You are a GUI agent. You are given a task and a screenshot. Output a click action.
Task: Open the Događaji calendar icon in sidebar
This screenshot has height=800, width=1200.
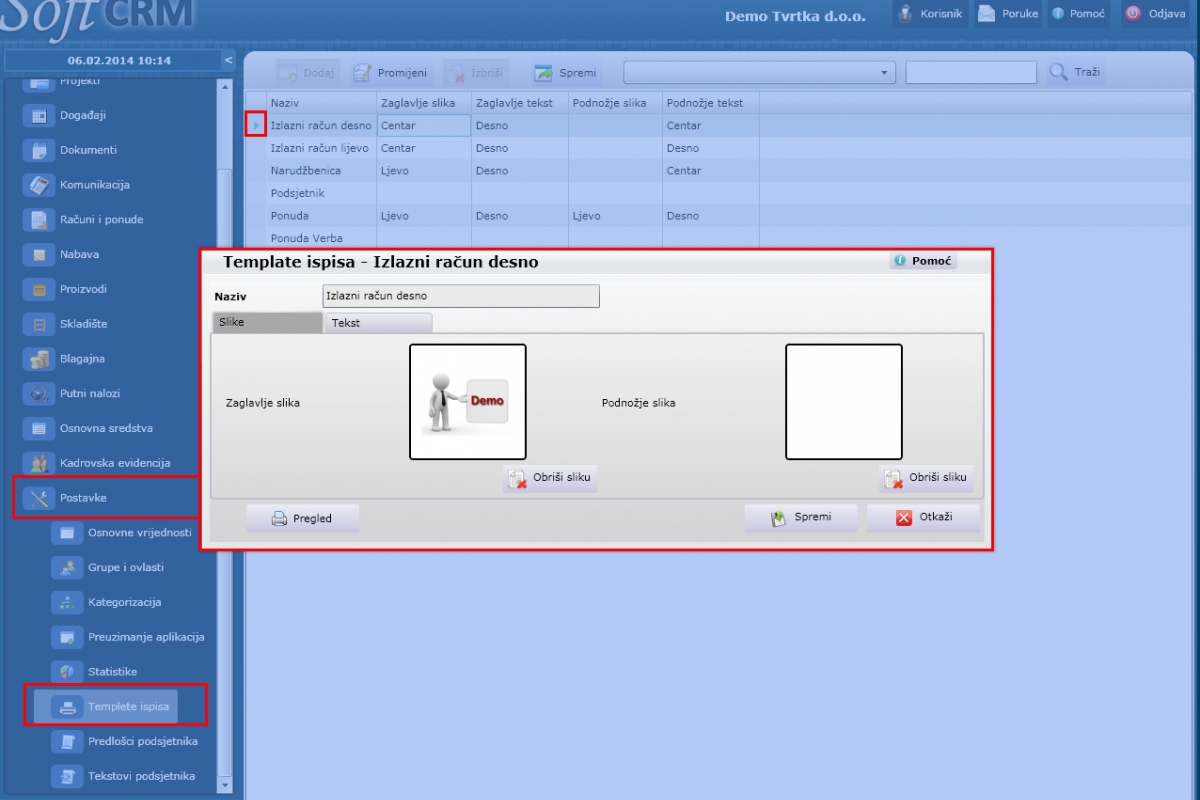tap(40, 115)
